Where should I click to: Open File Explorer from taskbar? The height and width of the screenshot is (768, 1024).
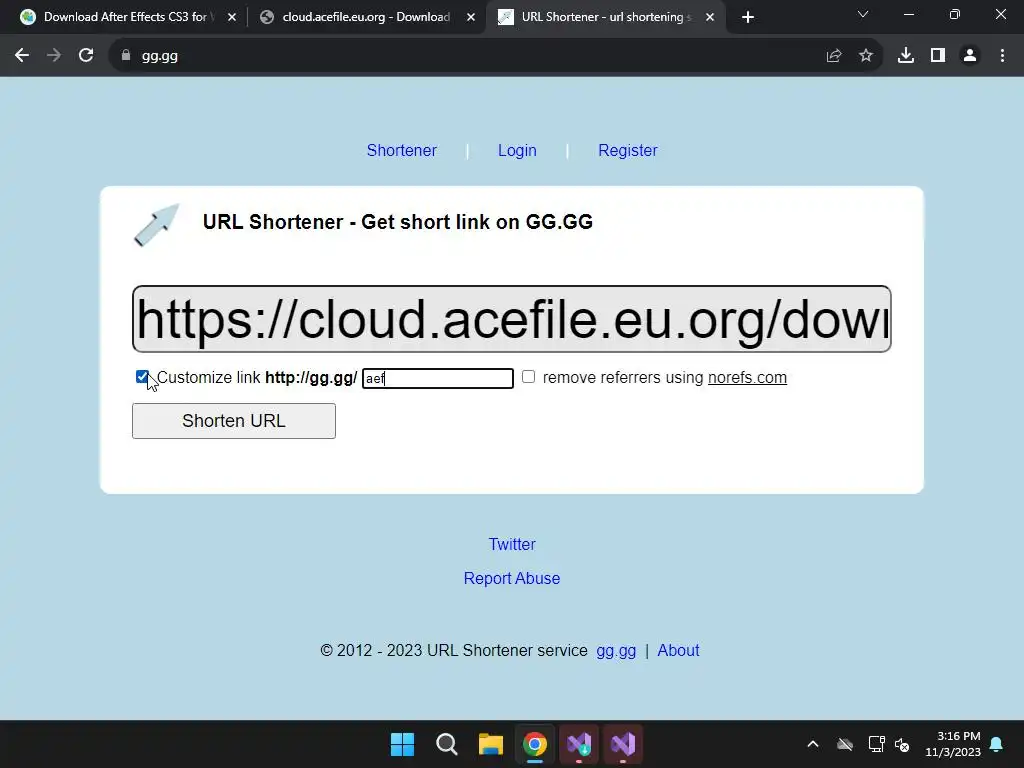click(490, 744)
